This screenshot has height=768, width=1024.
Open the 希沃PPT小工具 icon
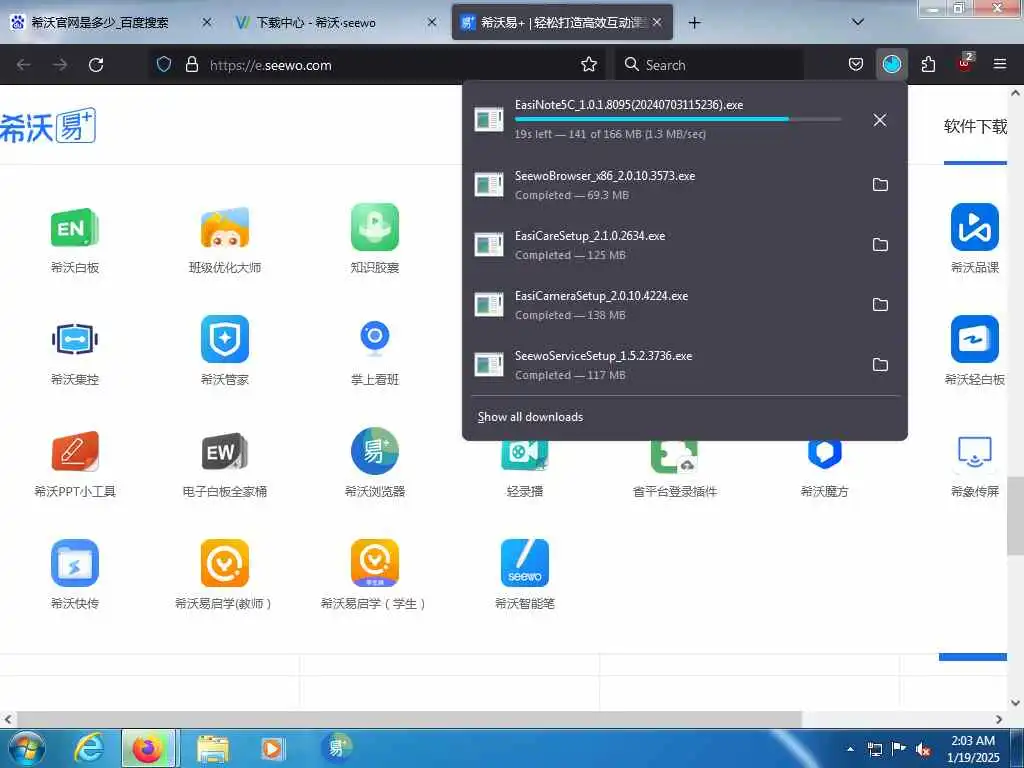tap(74, 451)
